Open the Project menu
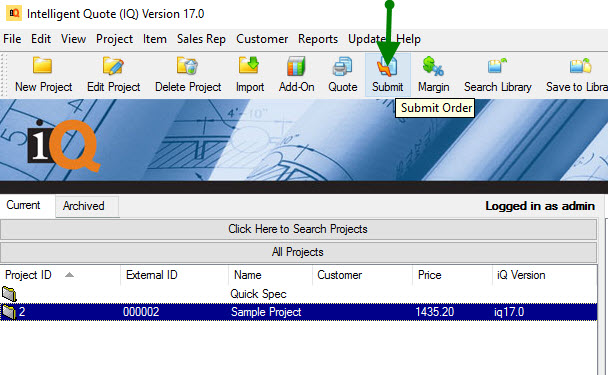The height and width of the screenshot is (375, 608). pos(114,39)
